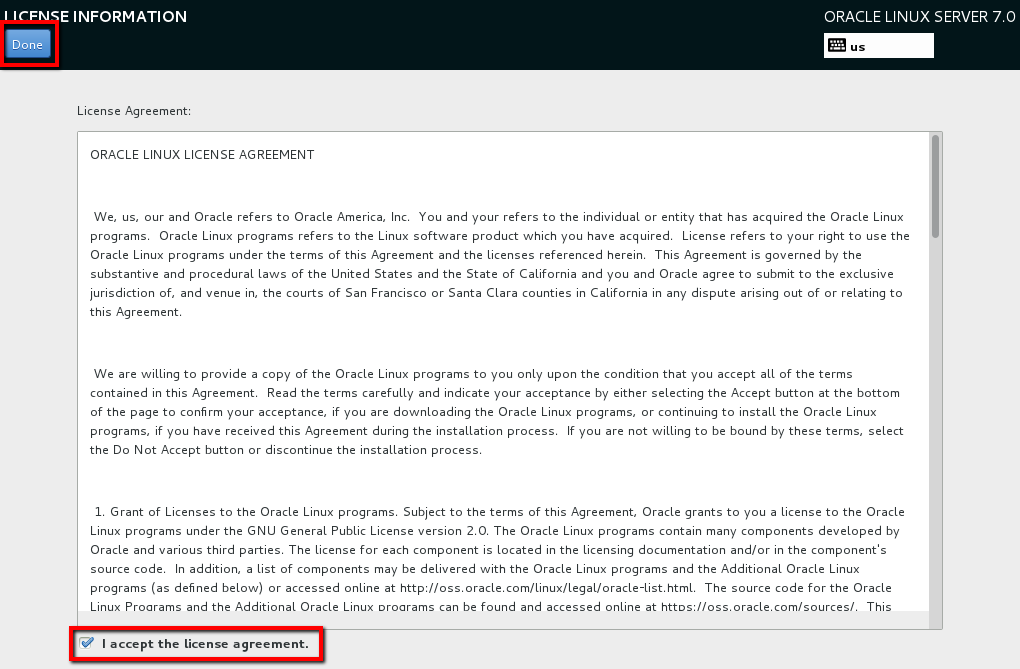Click the ORACLE LINUX LICENSE AGREEMENT heading
The width and height of the screenshot is (1020, 669).
click(x=202, y=155)
